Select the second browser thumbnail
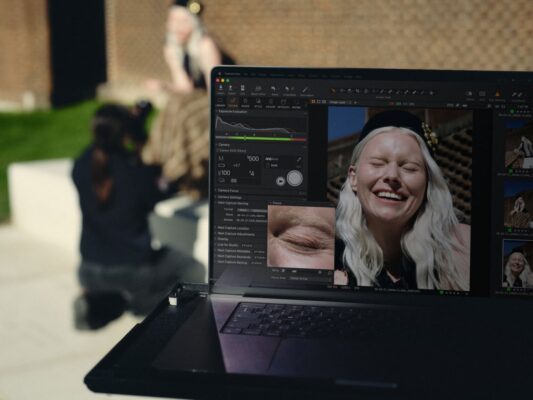The image size is (533, 400). coord(519,205)
